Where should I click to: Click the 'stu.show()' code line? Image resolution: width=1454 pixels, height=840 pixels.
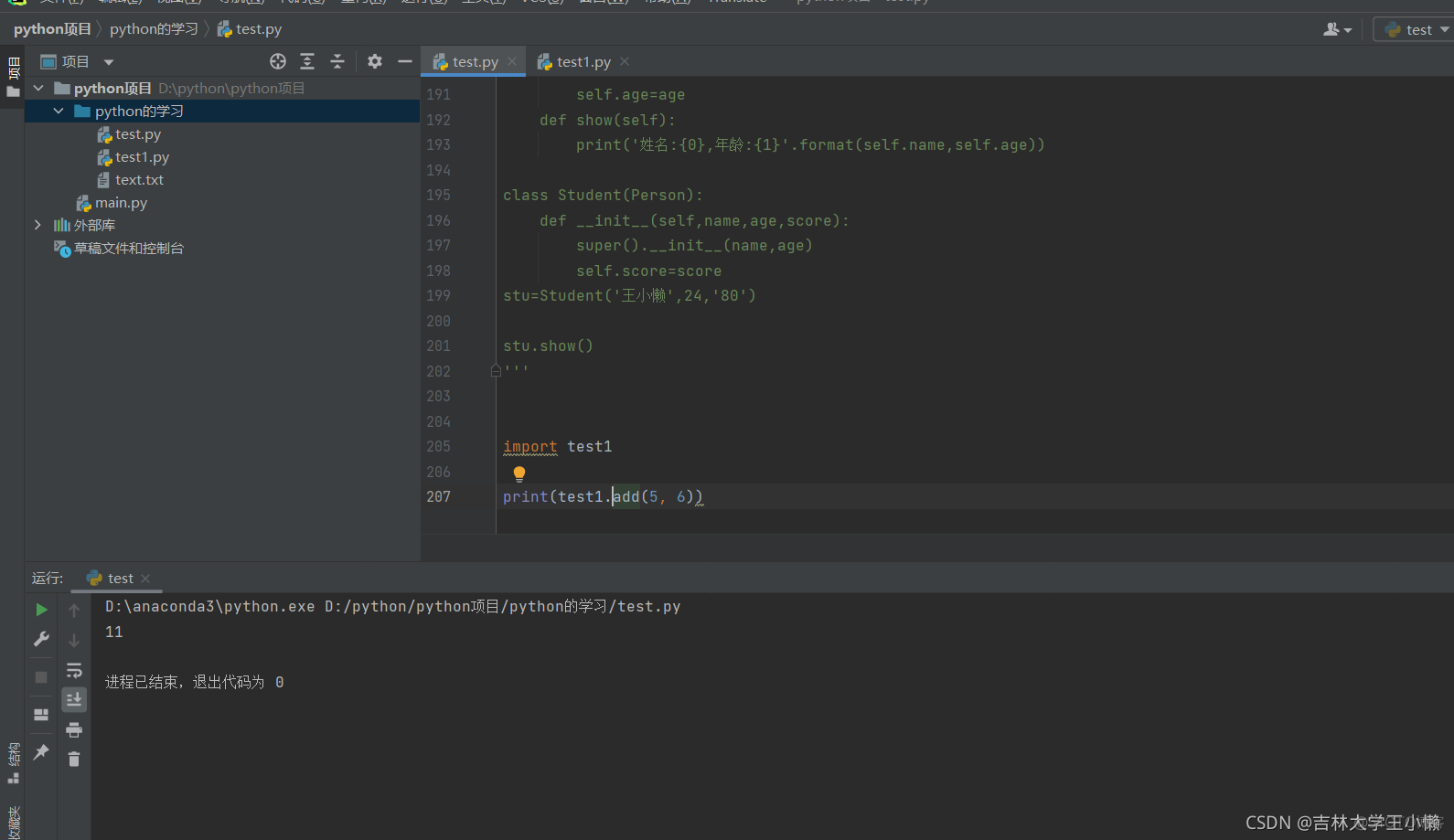pos(549,346)
